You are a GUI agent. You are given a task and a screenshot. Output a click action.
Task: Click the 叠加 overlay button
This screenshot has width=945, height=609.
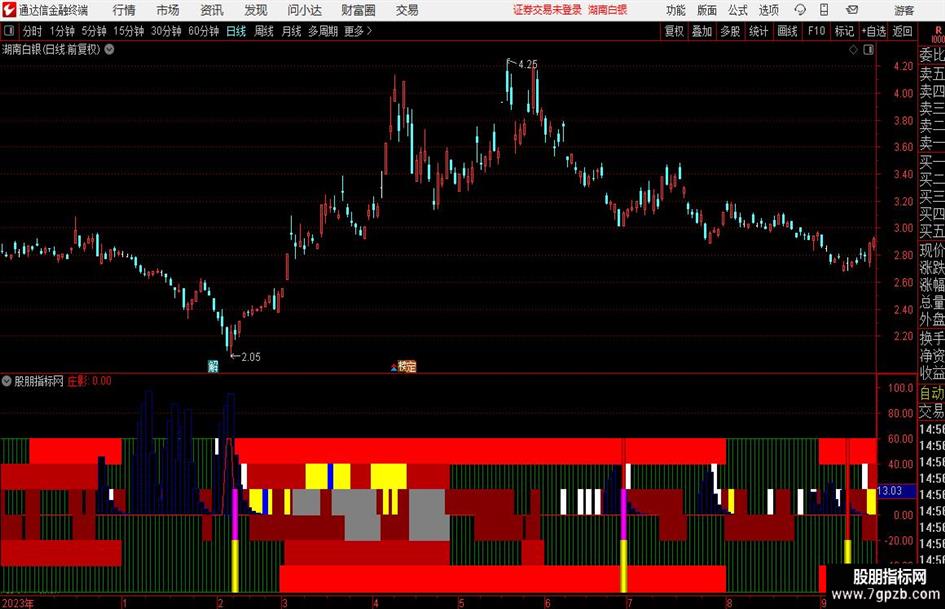[x=702, y=31]
